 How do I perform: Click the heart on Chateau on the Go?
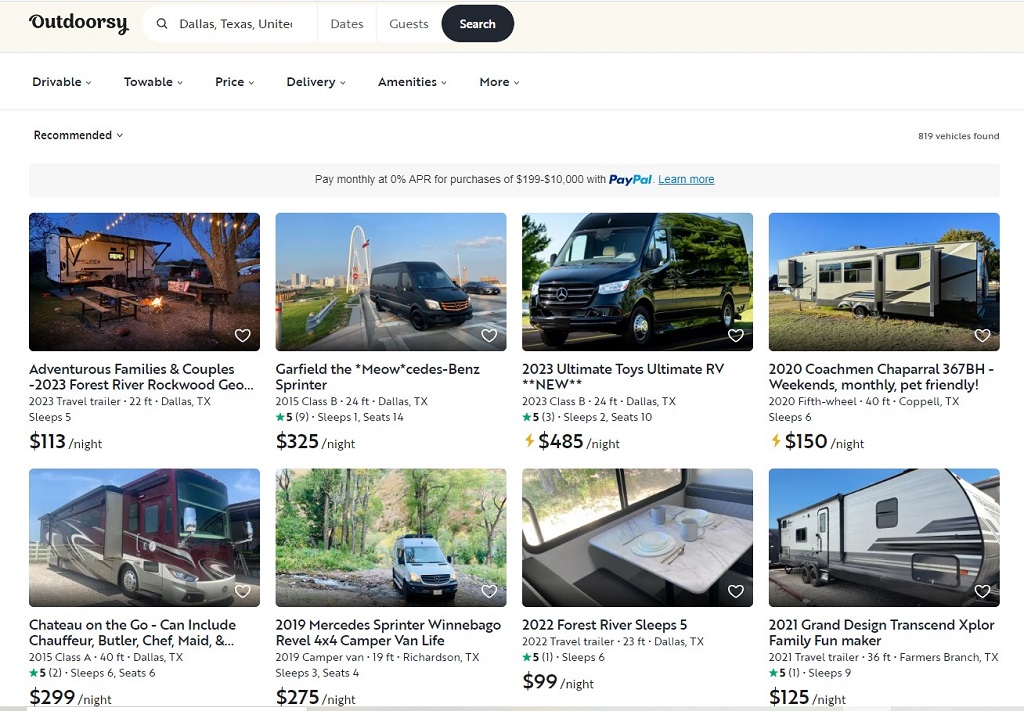click(x=242, y=591)
